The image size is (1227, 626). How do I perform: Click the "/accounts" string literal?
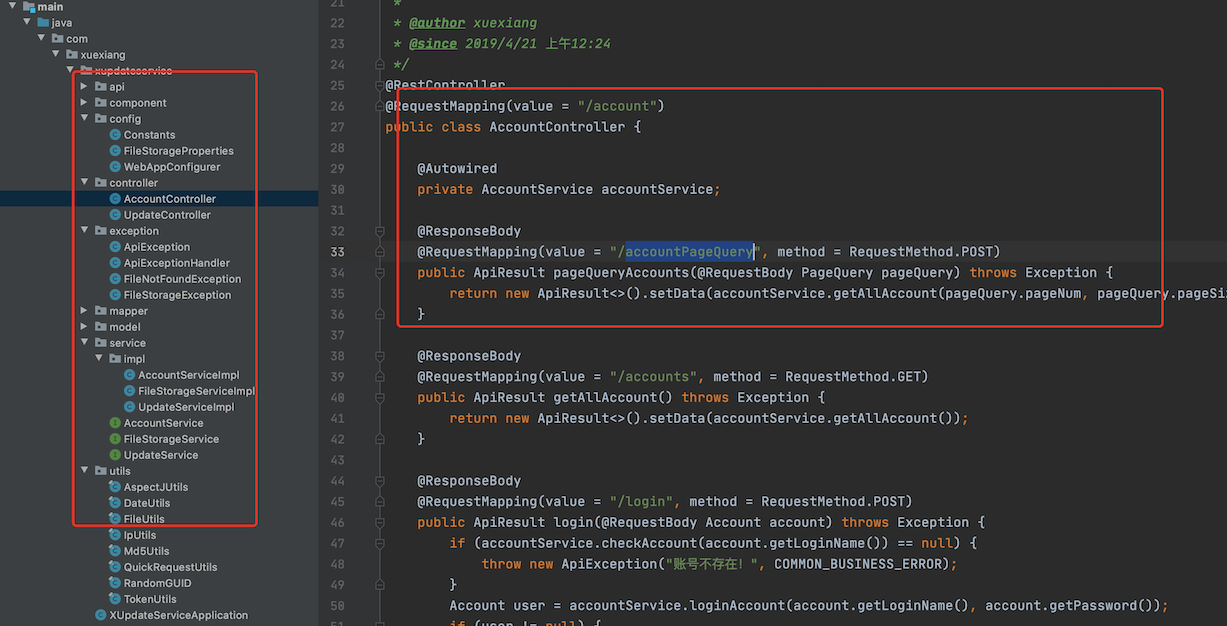point(653,376)
